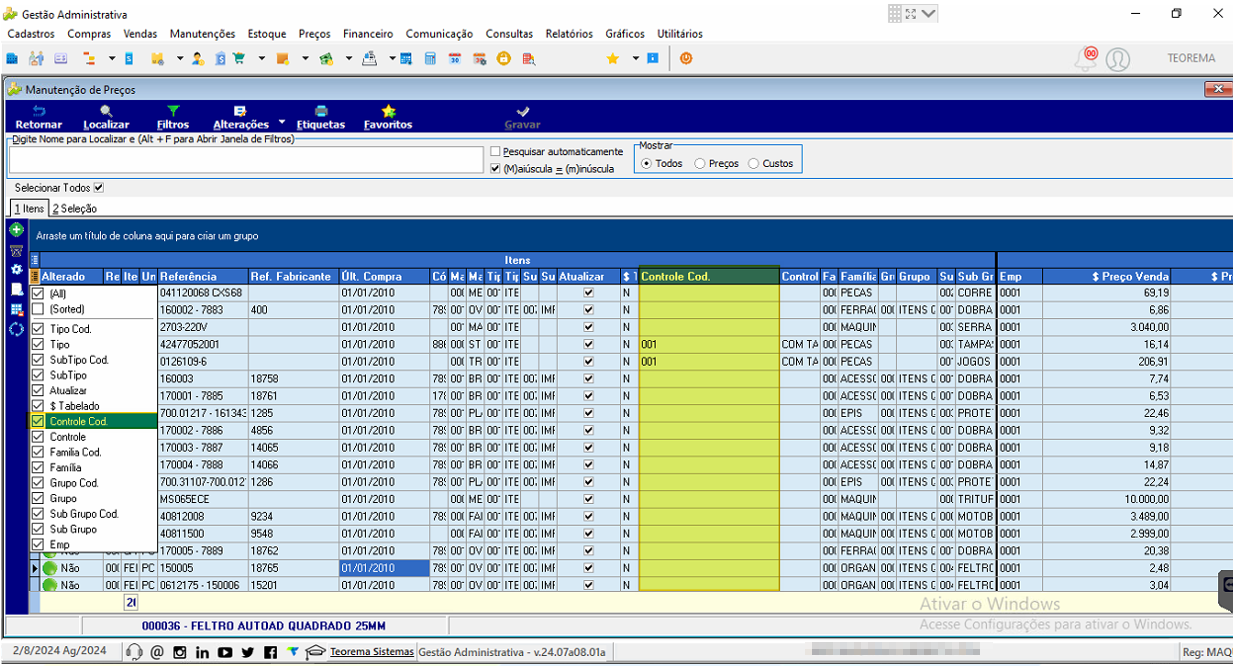Open the YouTube icon in status bar
This screenshot has height=666, width=1233.
tap(225, 653)
